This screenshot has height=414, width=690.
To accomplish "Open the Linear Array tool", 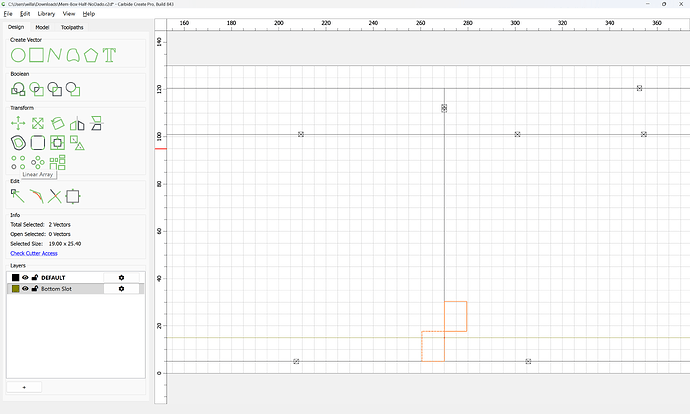I will click(18, 162).
